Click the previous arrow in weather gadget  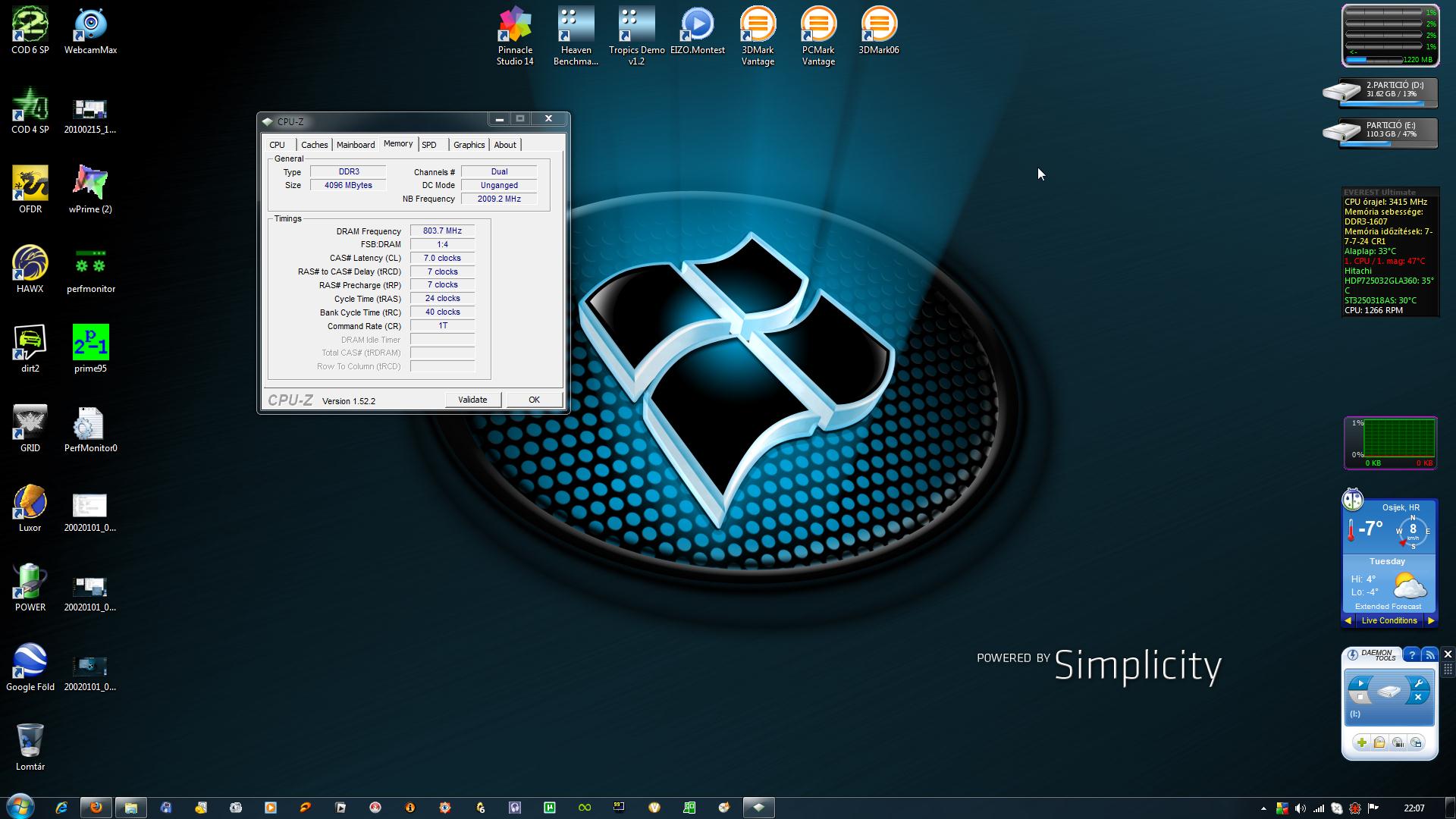1348,620
